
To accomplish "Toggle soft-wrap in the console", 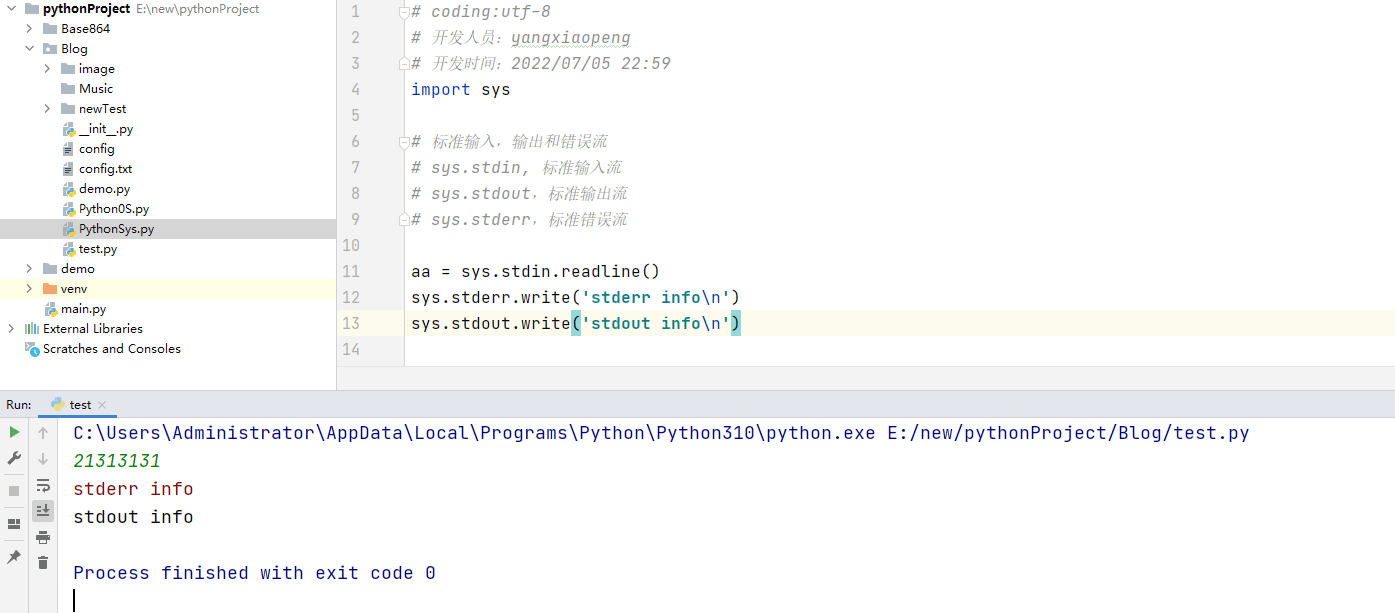I will coord(43,485).
